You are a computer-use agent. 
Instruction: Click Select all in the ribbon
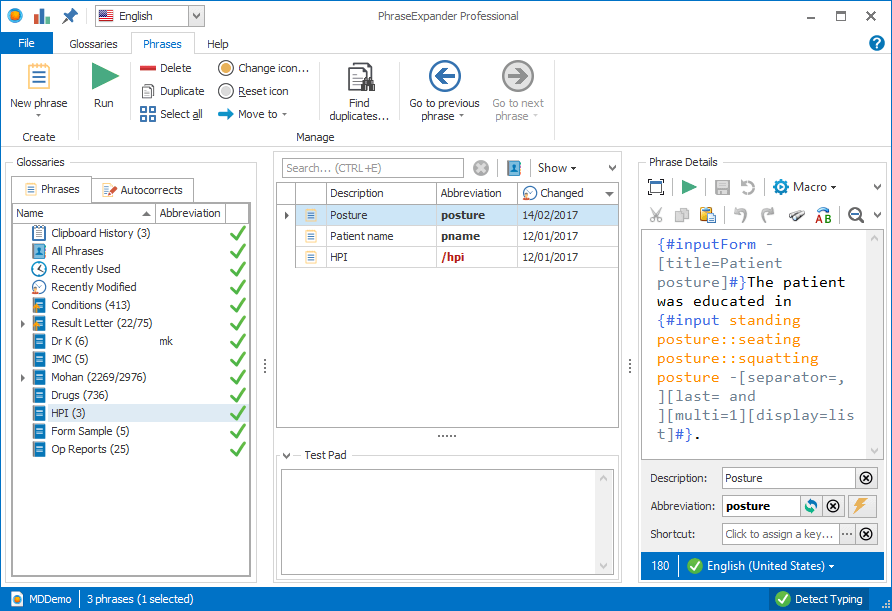pos(171,114)
